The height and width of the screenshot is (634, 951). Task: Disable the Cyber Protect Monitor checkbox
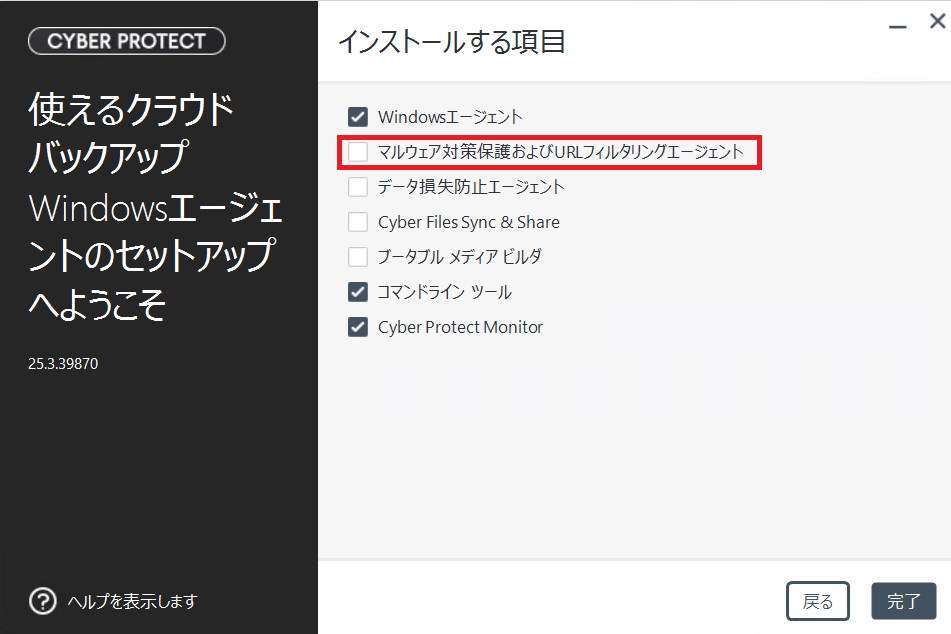coord(358,327)
